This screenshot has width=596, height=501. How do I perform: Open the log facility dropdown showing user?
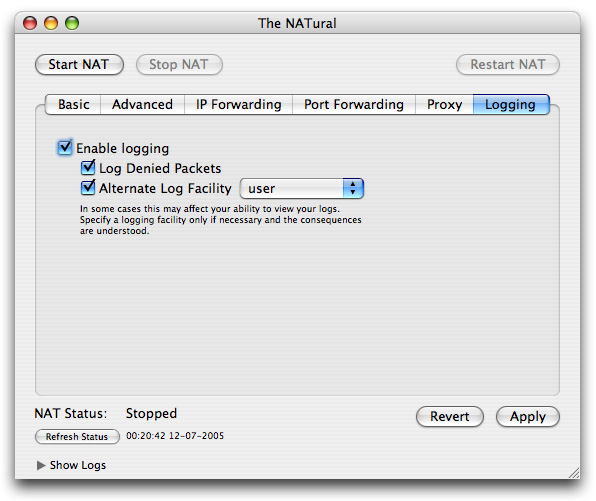click(302, 189)
